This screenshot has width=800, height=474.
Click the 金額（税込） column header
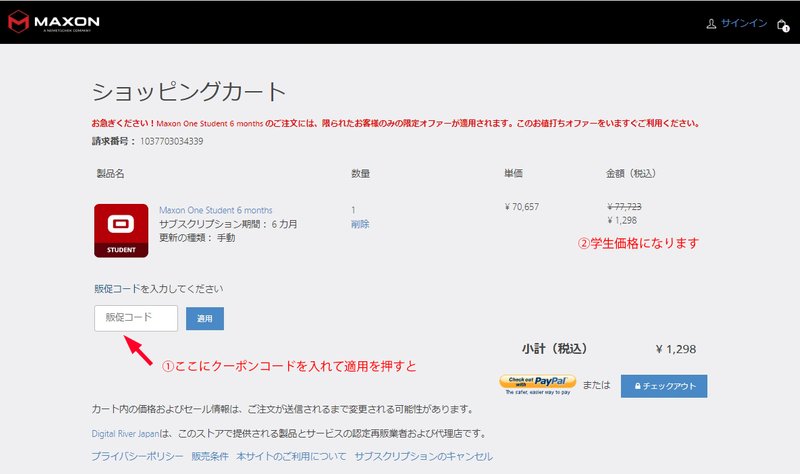(x=631, y=173)
